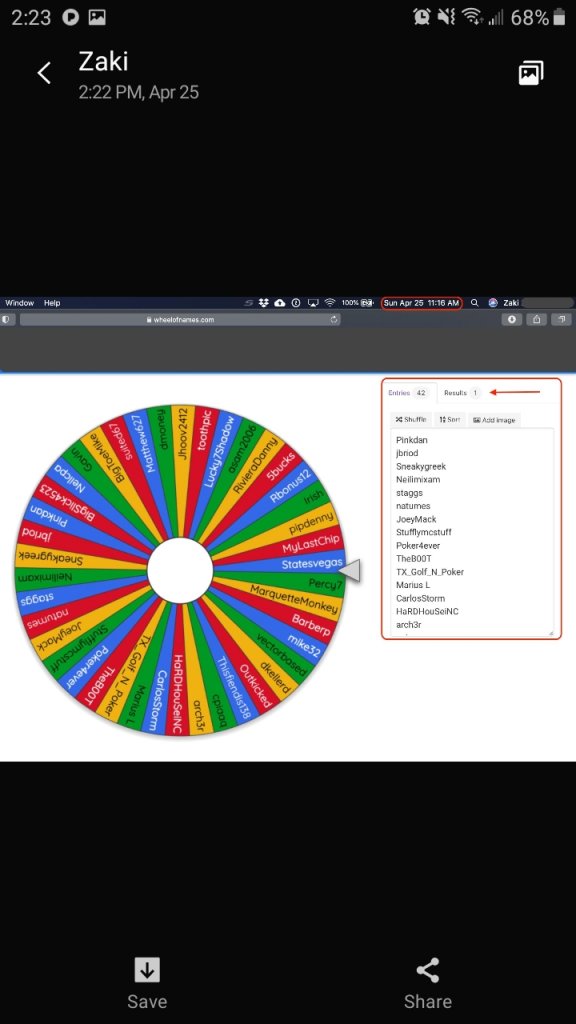Click the Sort button
The image size is (576, 1024).
pos(450,420)
